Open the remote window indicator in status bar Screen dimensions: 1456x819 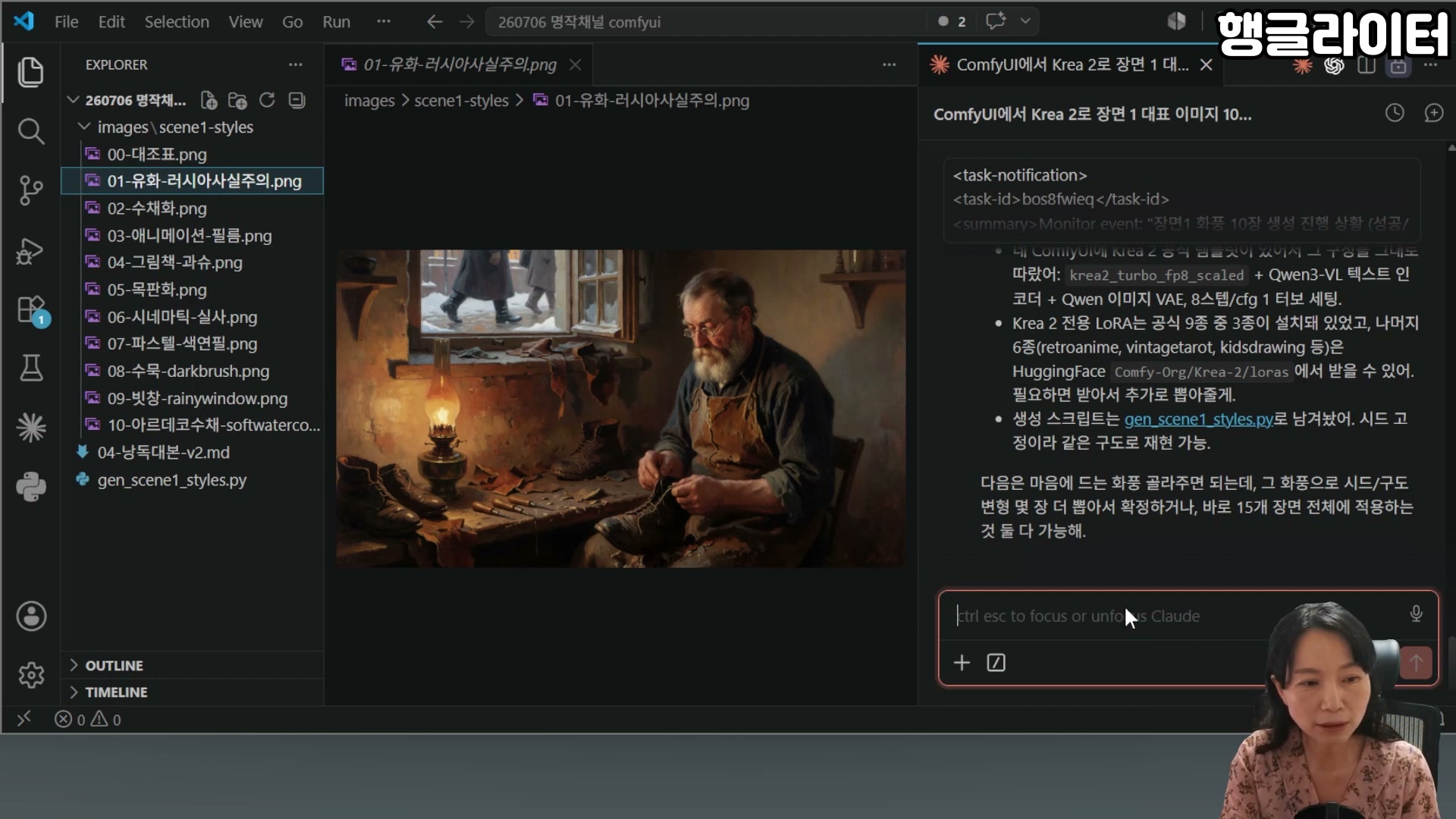pos(24,718)
